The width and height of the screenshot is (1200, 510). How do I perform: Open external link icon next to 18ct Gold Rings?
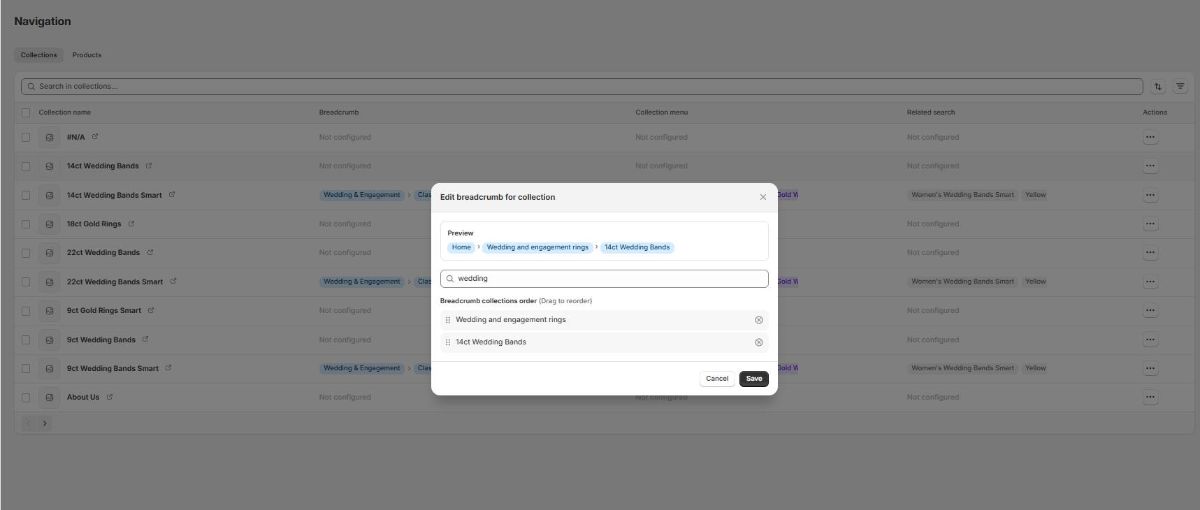click(x=132, y=224)
